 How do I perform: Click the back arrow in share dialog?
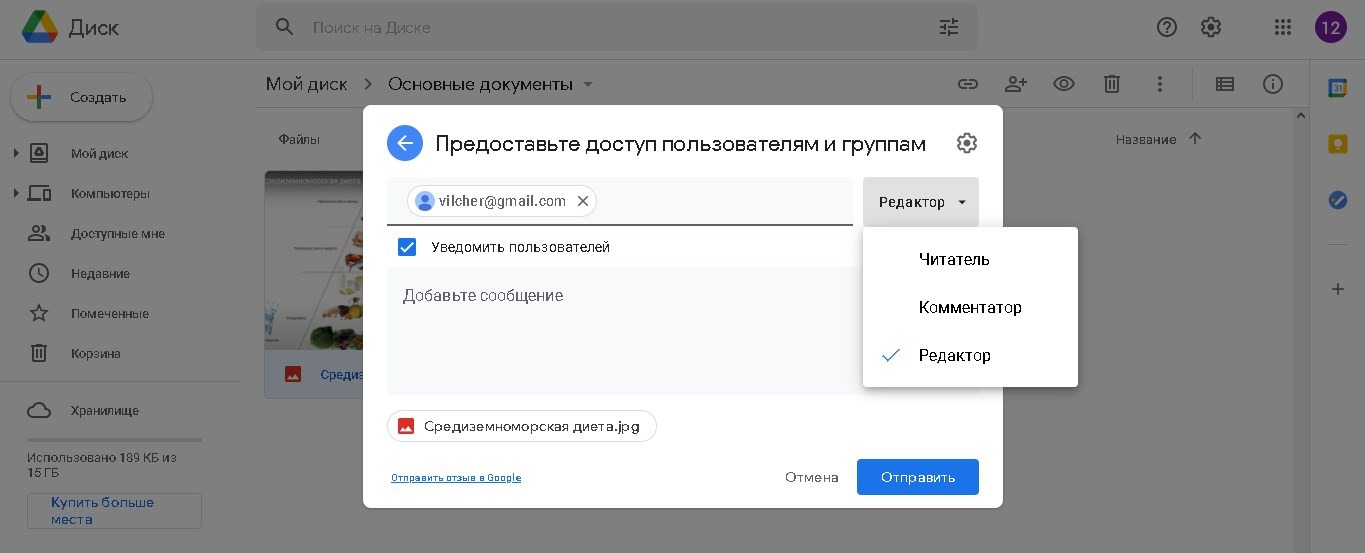(405, 144)
